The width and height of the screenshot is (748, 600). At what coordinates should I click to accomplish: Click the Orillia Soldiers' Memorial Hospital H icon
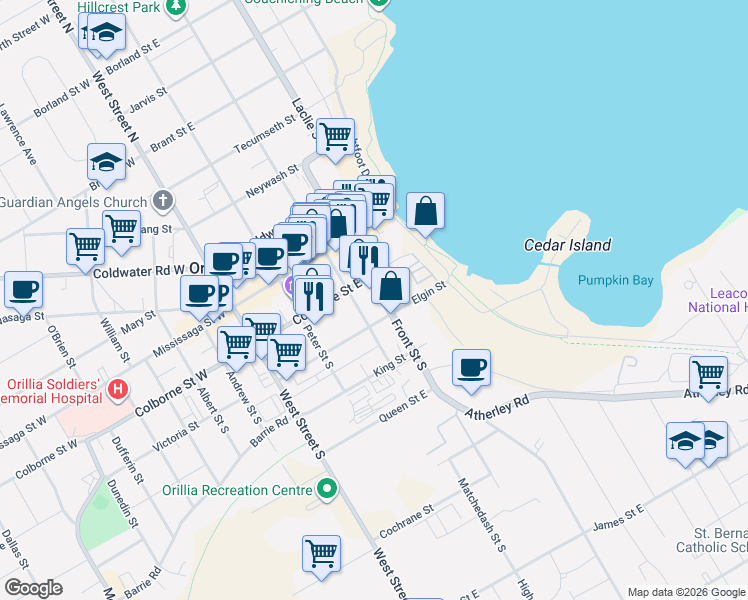pos(118,389)
